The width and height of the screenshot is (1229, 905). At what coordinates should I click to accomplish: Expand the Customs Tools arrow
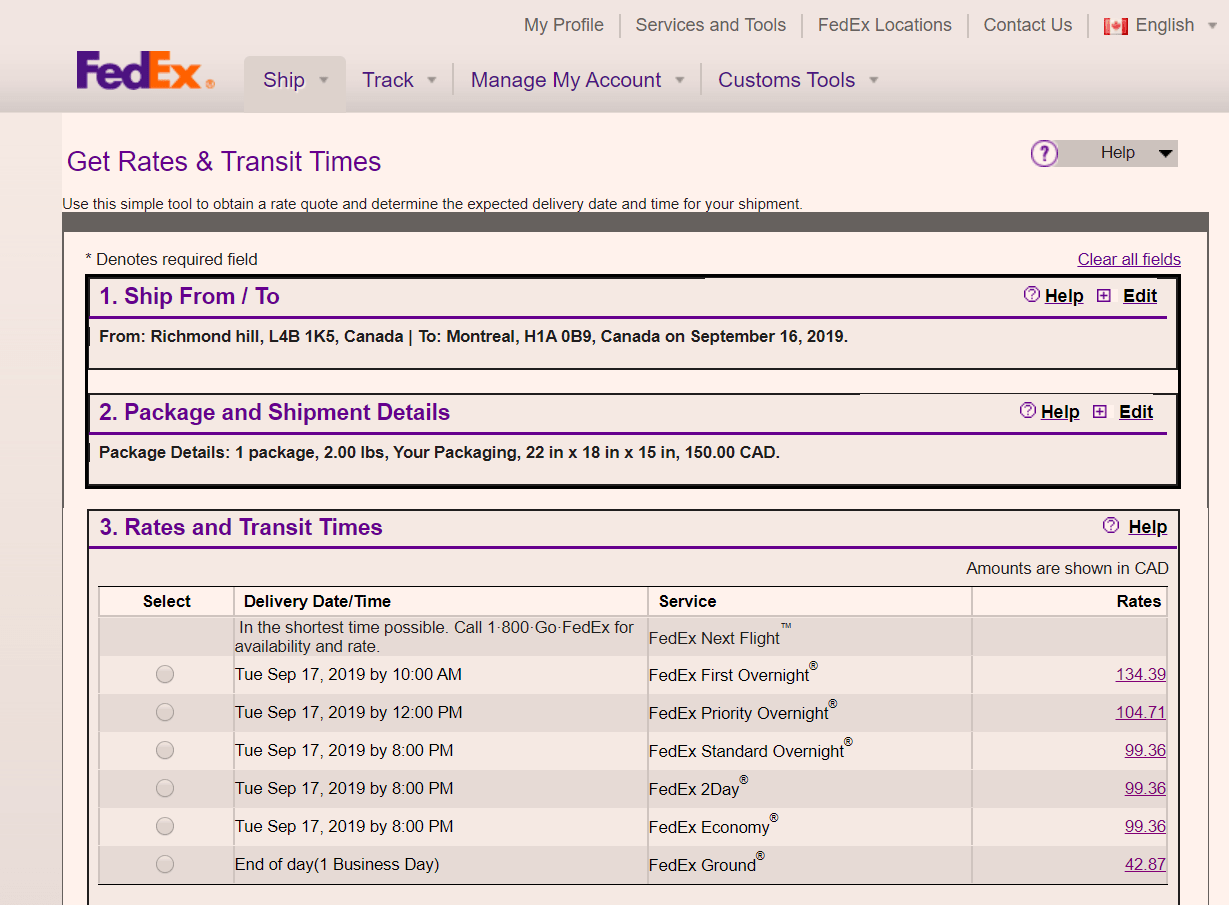click(x=874, y=80)
